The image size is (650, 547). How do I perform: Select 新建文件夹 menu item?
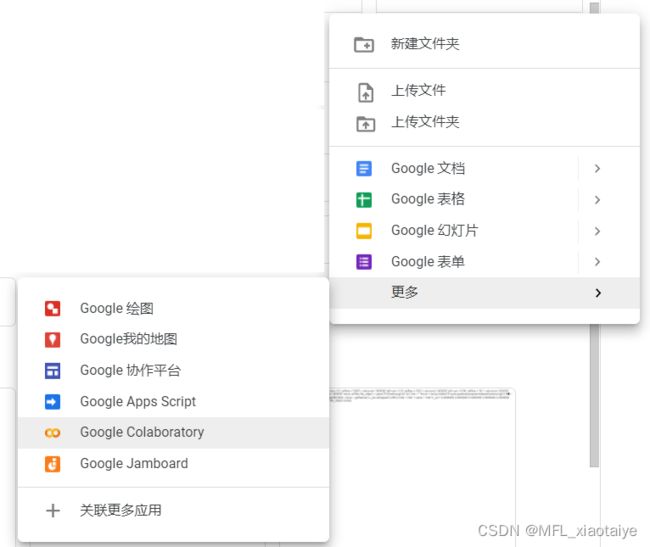click(x=485, y=44)
